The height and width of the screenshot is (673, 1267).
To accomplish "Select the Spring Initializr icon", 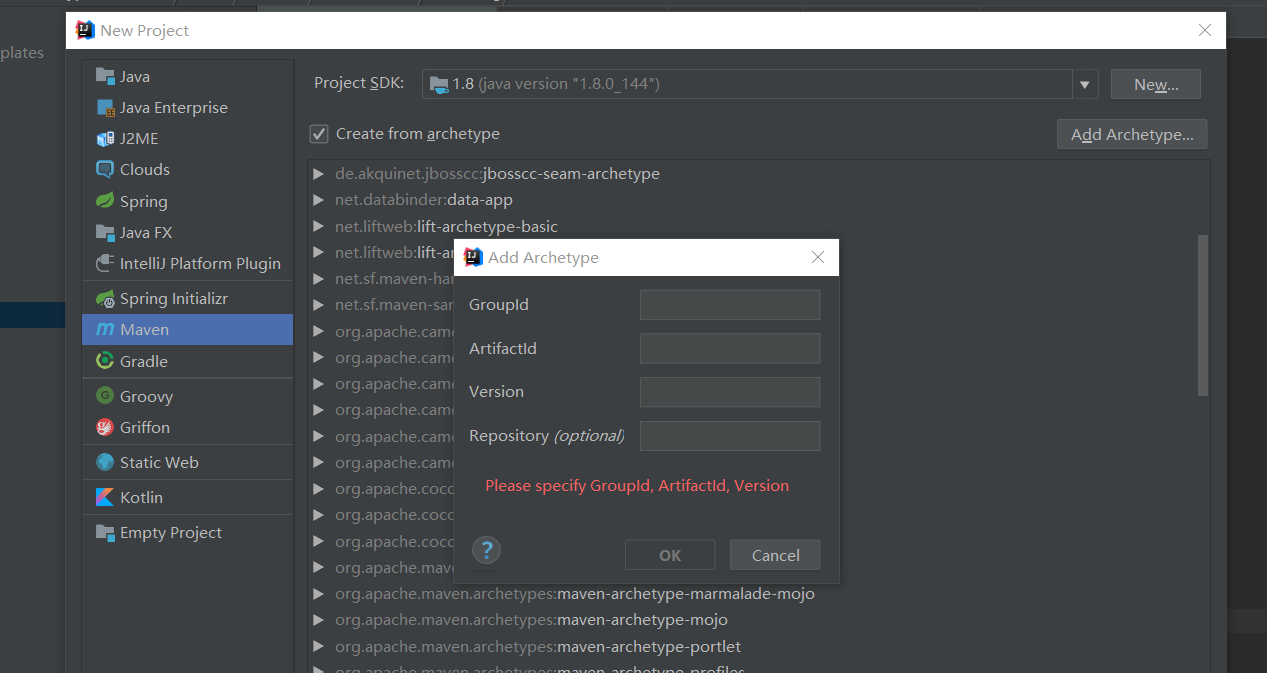I will 105,299.
